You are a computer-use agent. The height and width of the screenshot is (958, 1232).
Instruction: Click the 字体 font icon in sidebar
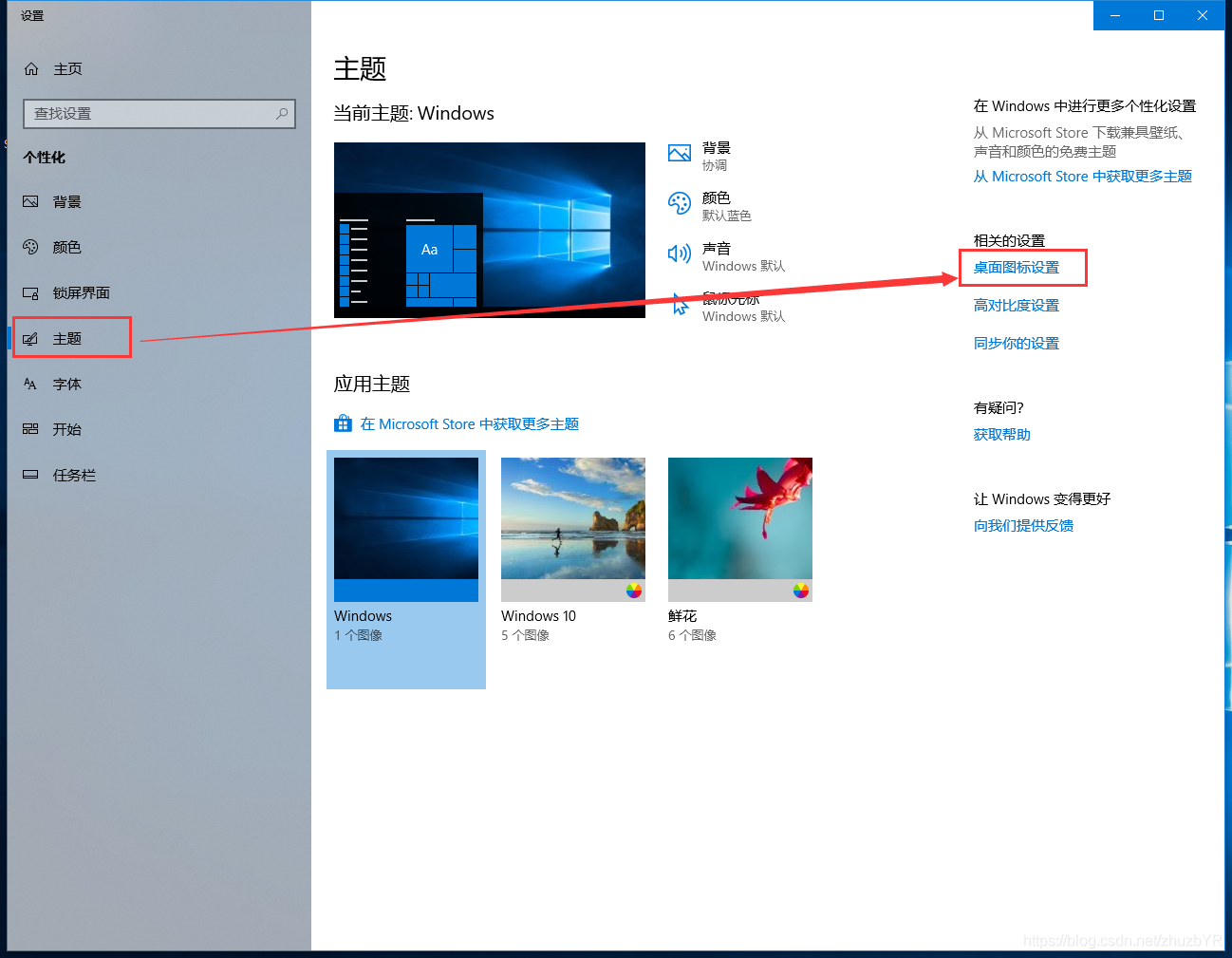tap(30, 385)
